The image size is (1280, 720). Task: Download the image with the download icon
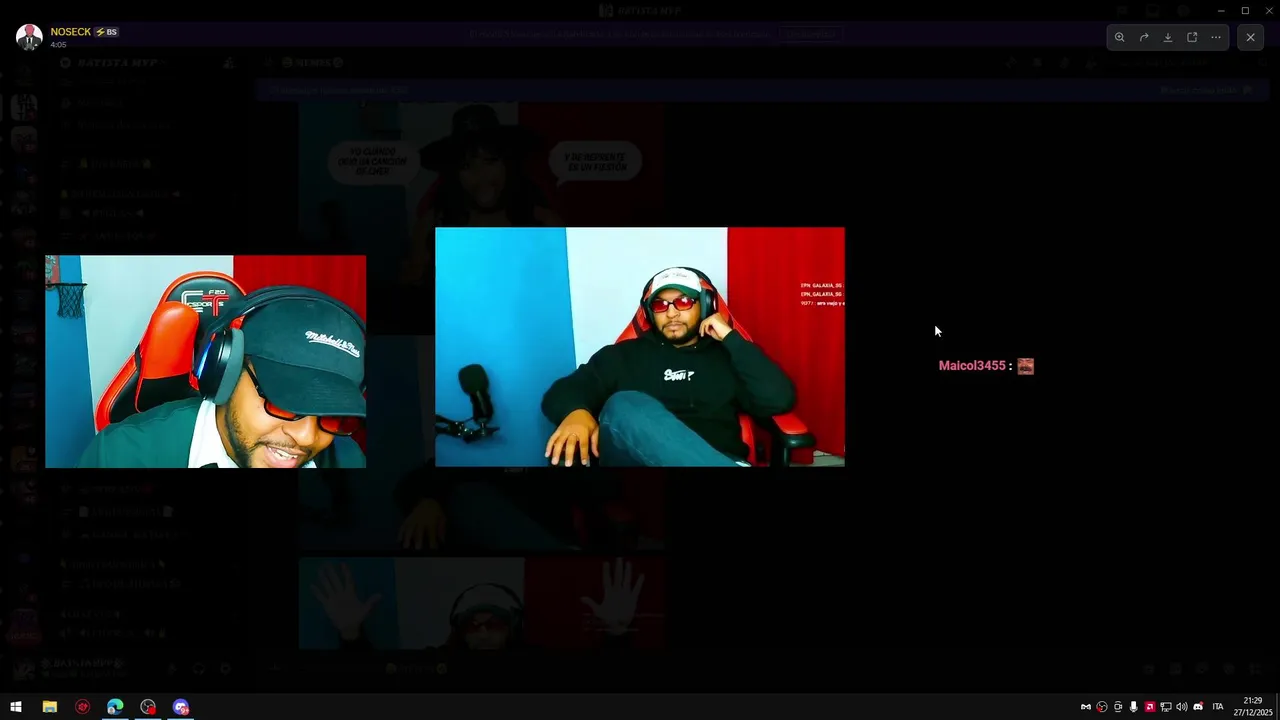pyautogui.click(x=1168, y=37)
